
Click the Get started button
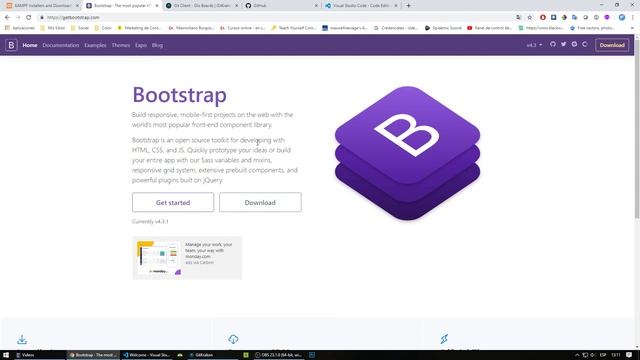173,202
